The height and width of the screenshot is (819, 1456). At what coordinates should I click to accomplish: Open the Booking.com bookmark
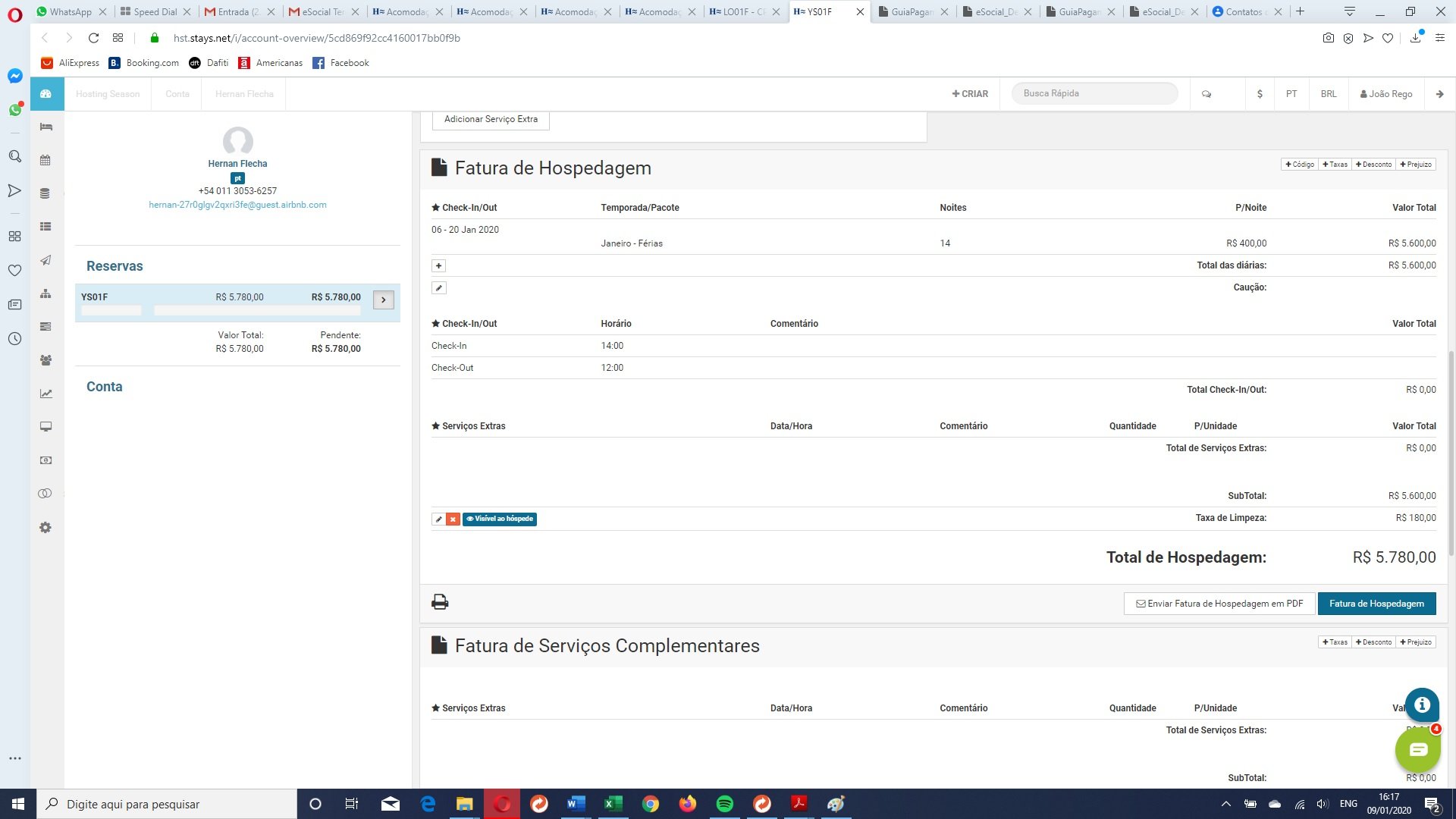[145, 63]
